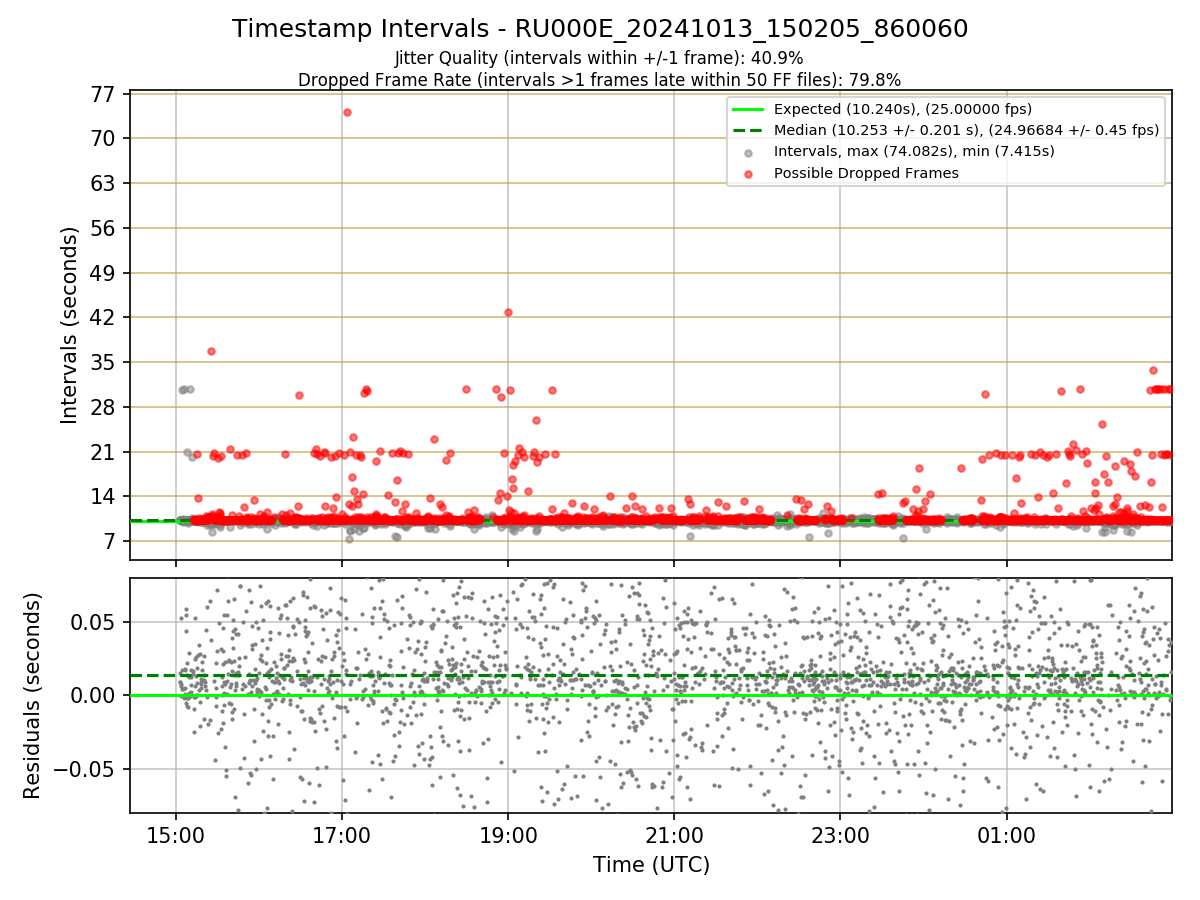Click the 'Intervals (seconds)' y-axis label
This screenshot has width=1200, height=900.
[x=69, y=325]
